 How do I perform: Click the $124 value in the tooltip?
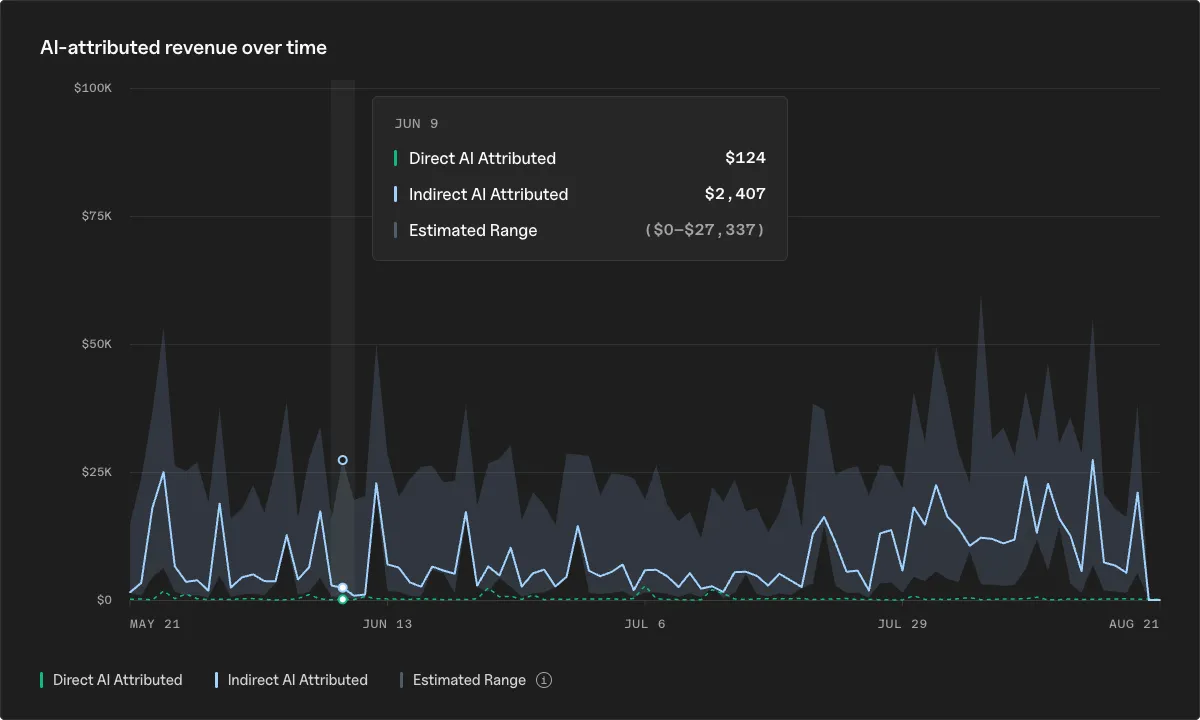(745, 158)
